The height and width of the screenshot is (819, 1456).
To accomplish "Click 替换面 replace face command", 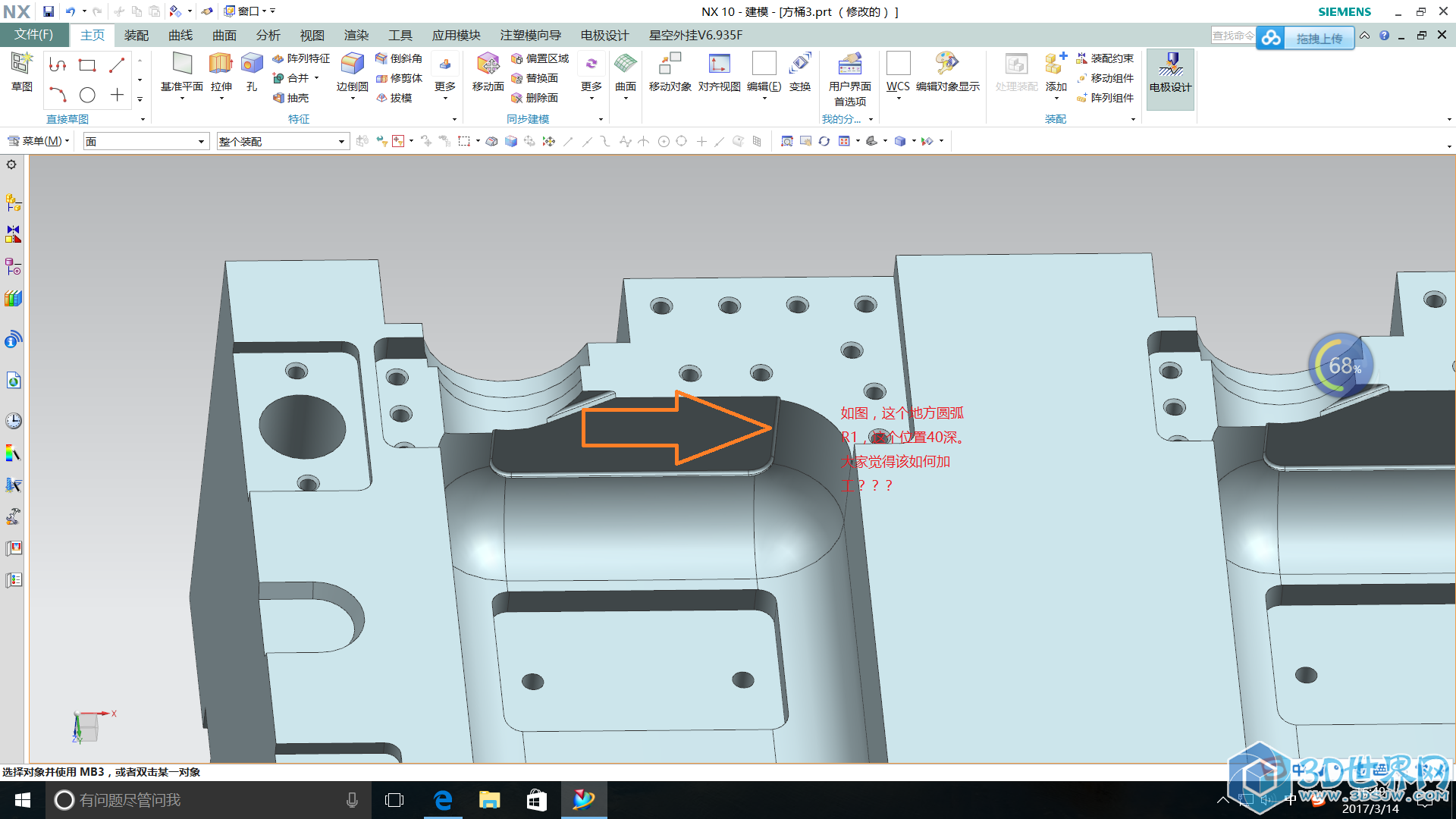I will [535, 78].
